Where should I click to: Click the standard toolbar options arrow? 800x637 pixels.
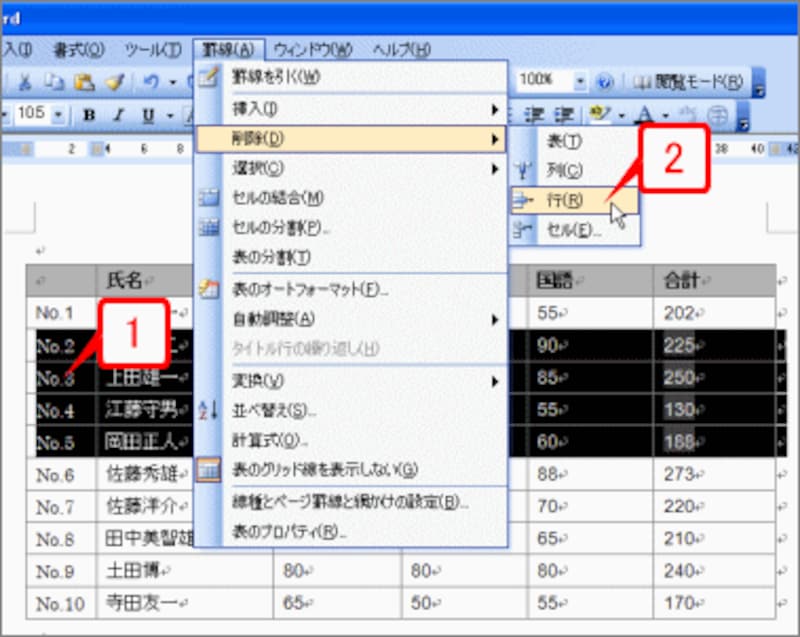tap(759, 83)
